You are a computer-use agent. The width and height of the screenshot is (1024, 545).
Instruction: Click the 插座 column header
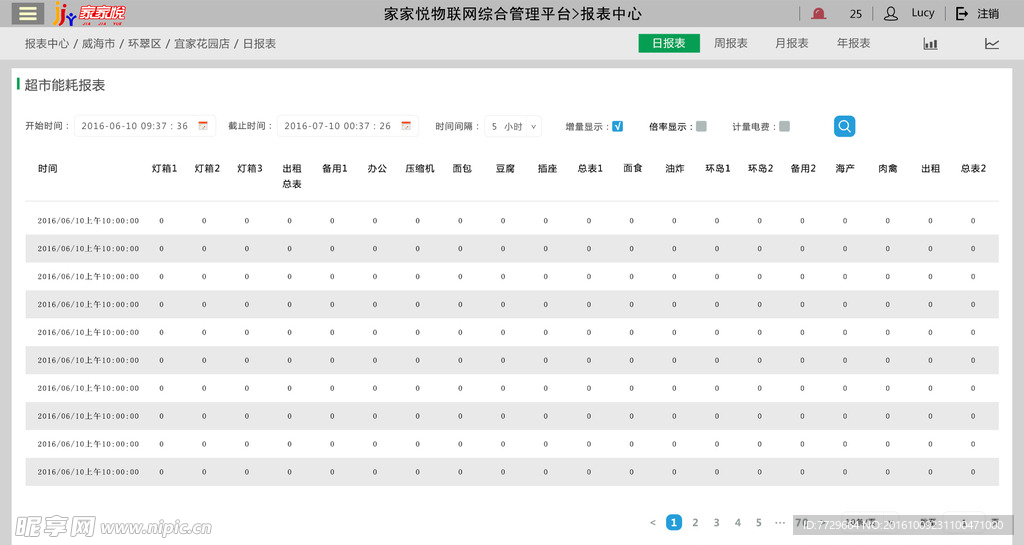click(x=547, y=168)
